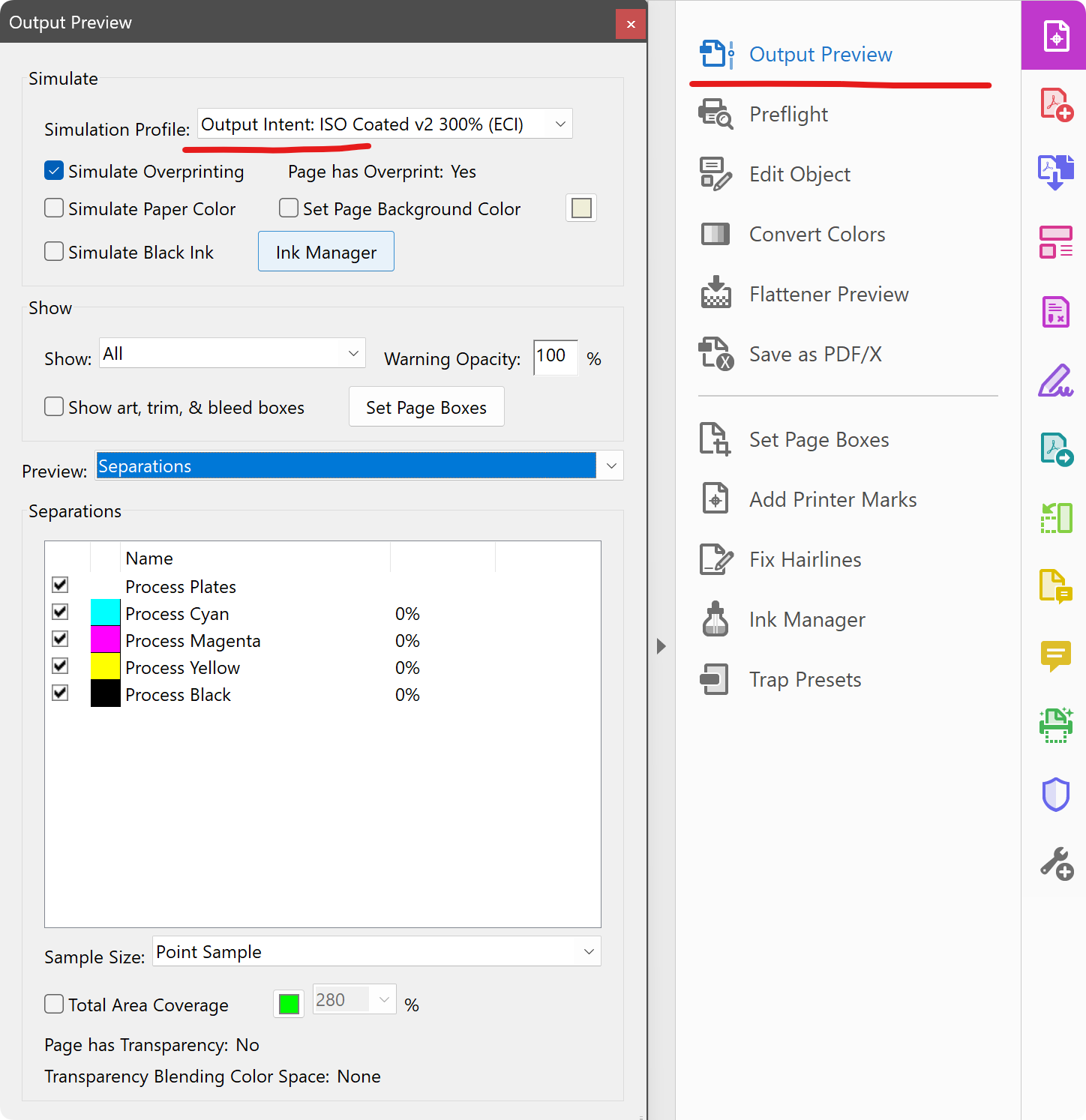Enable Simulate Paper Color checkbox
The image size is (1086, 1120).
click(54, 208)
